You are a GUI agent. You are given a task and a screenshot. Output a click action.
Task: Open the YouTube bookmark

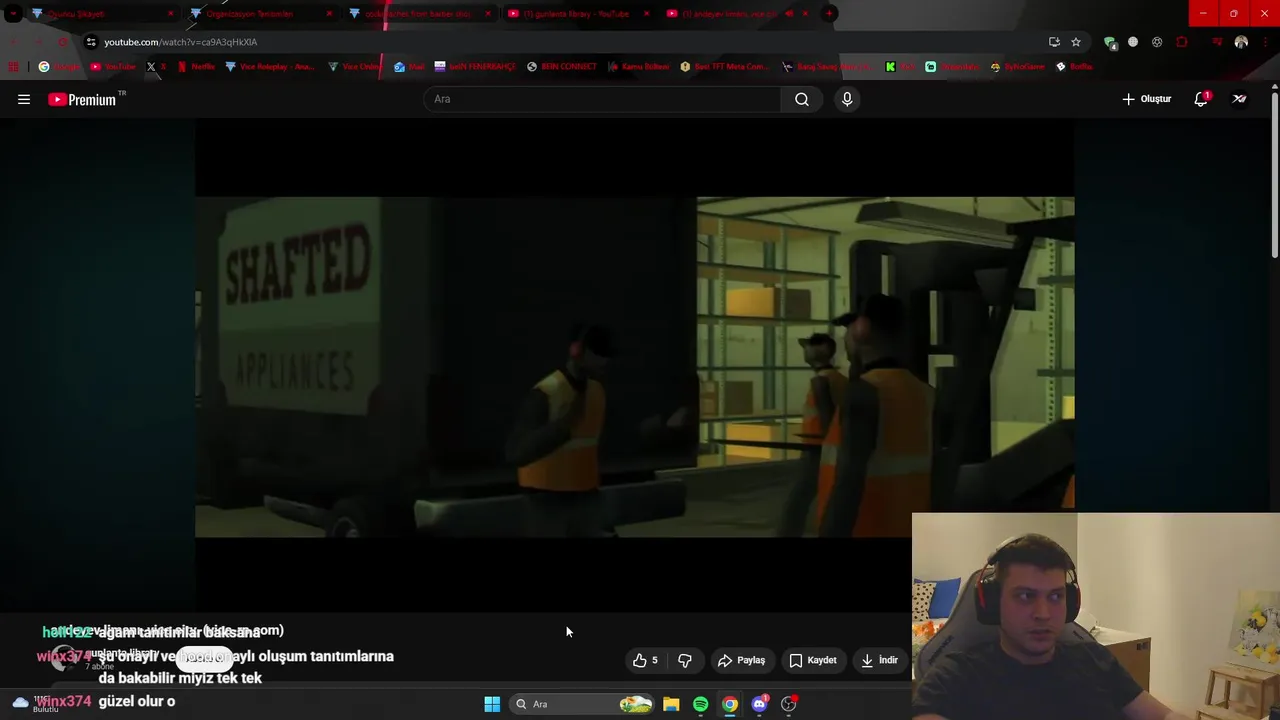[x=113, y=67]
